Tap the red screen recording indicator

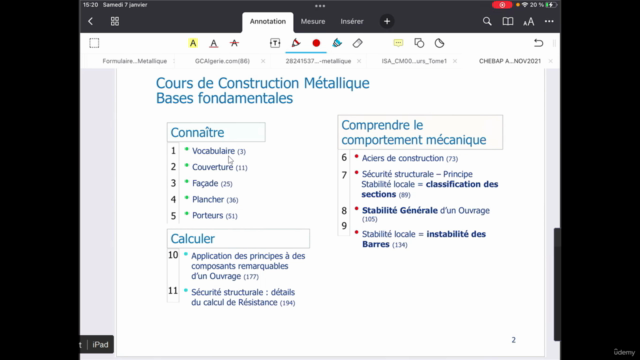point(502,5)
